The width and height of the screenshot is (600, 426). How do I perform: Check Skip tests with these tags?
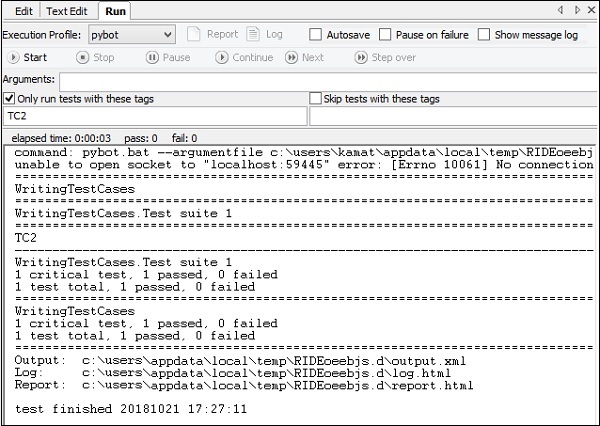(x=316, y=98)
